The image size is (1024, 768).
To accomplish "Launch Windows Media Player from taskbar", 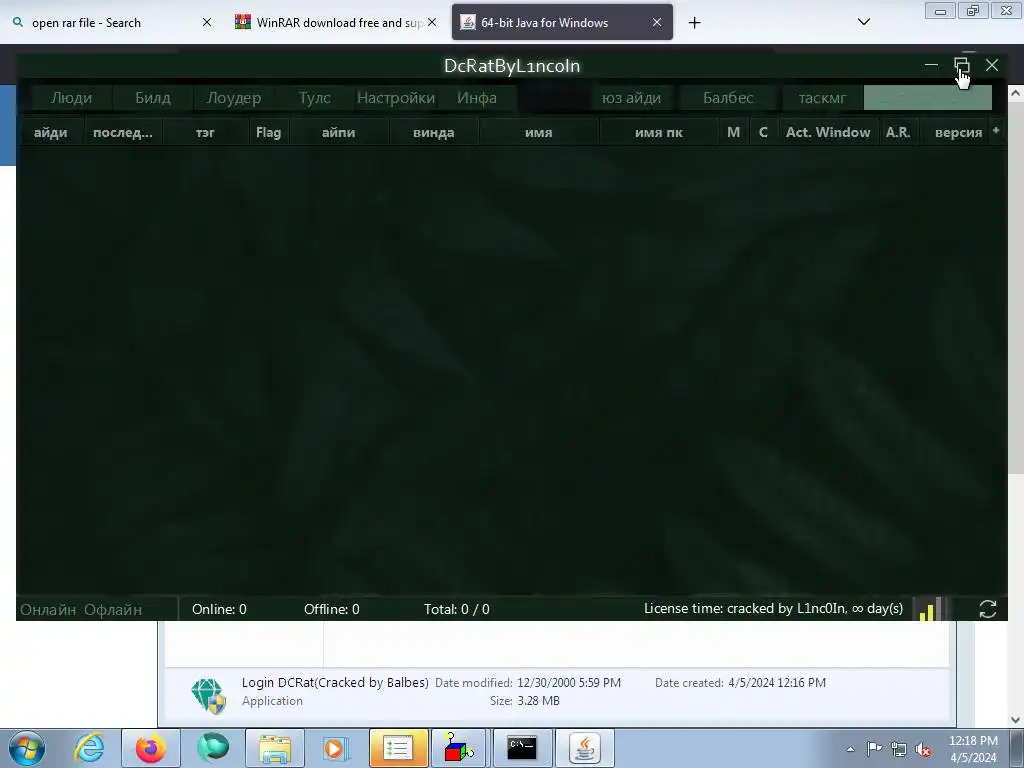I will 336,748.
